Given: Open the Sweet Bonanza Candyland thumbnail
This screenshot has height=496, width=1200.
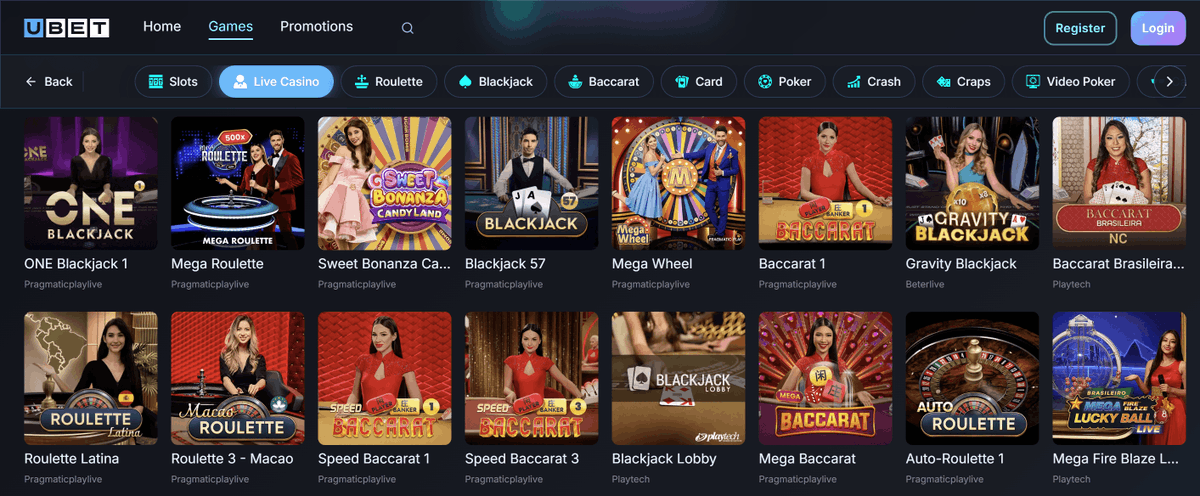Looking at the screenshot, I should coord(385,183).
